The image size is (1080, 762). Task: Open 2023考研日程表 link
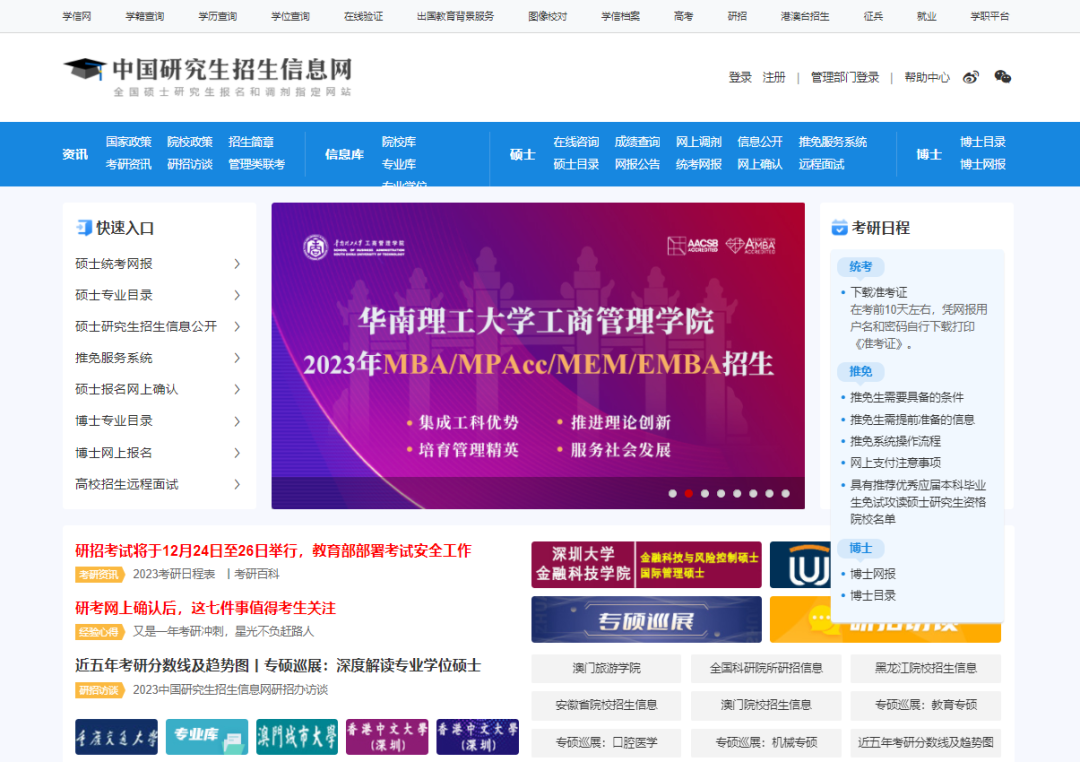pos(174,574)
